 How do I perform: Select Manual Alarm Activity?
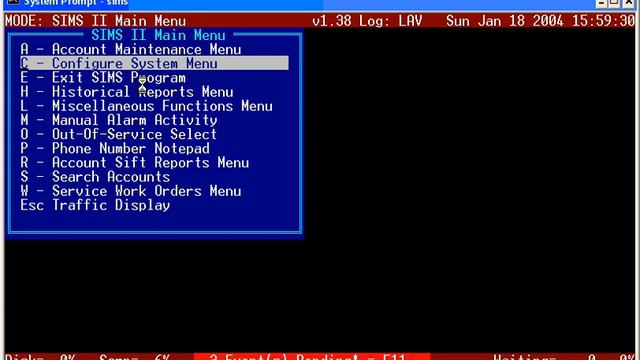[119, 120]
